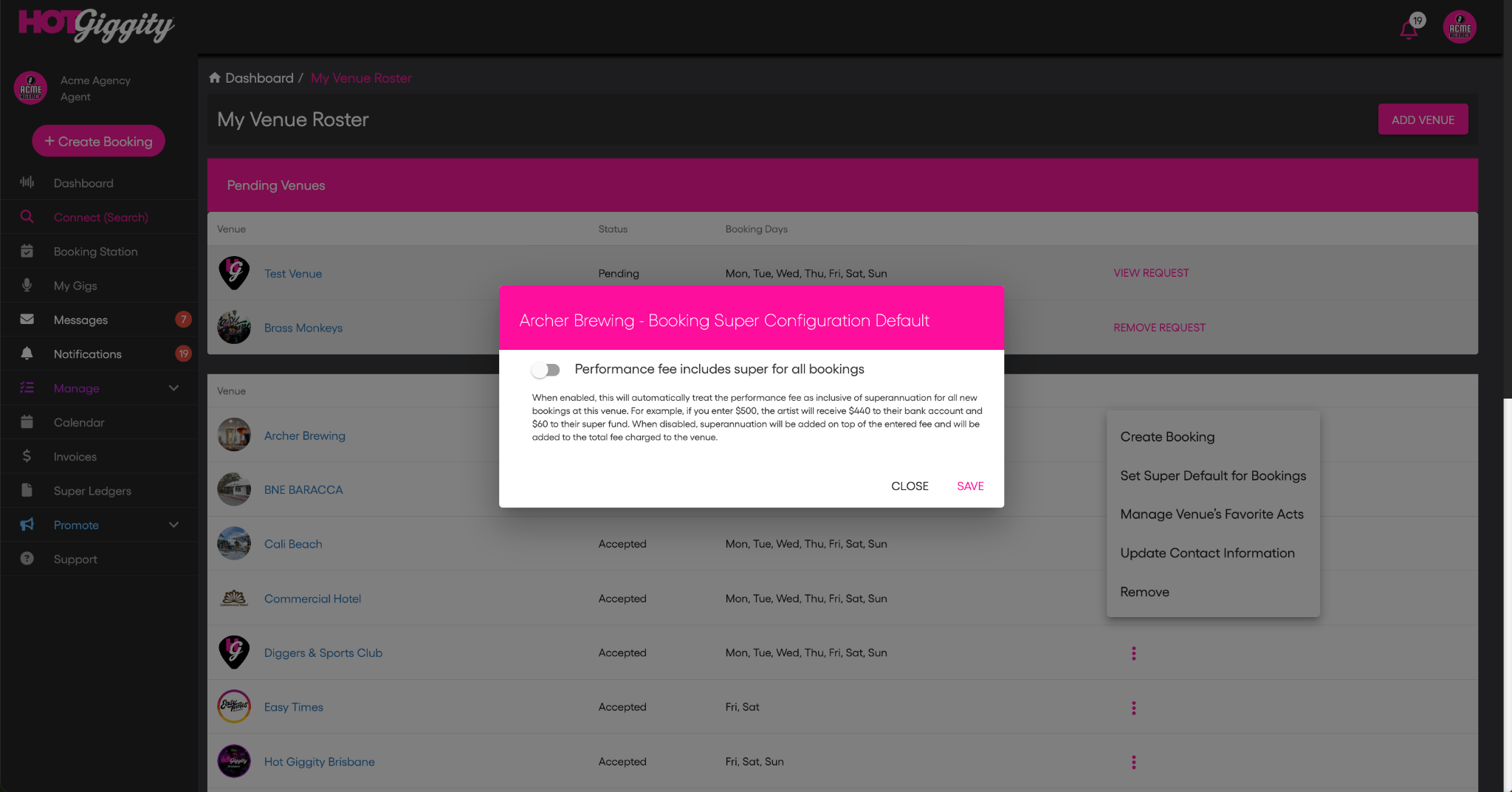Open options menu for Hot Giggity Brisbane
This screenshot has width=1512, height=792.
(x=1134, y=762)
